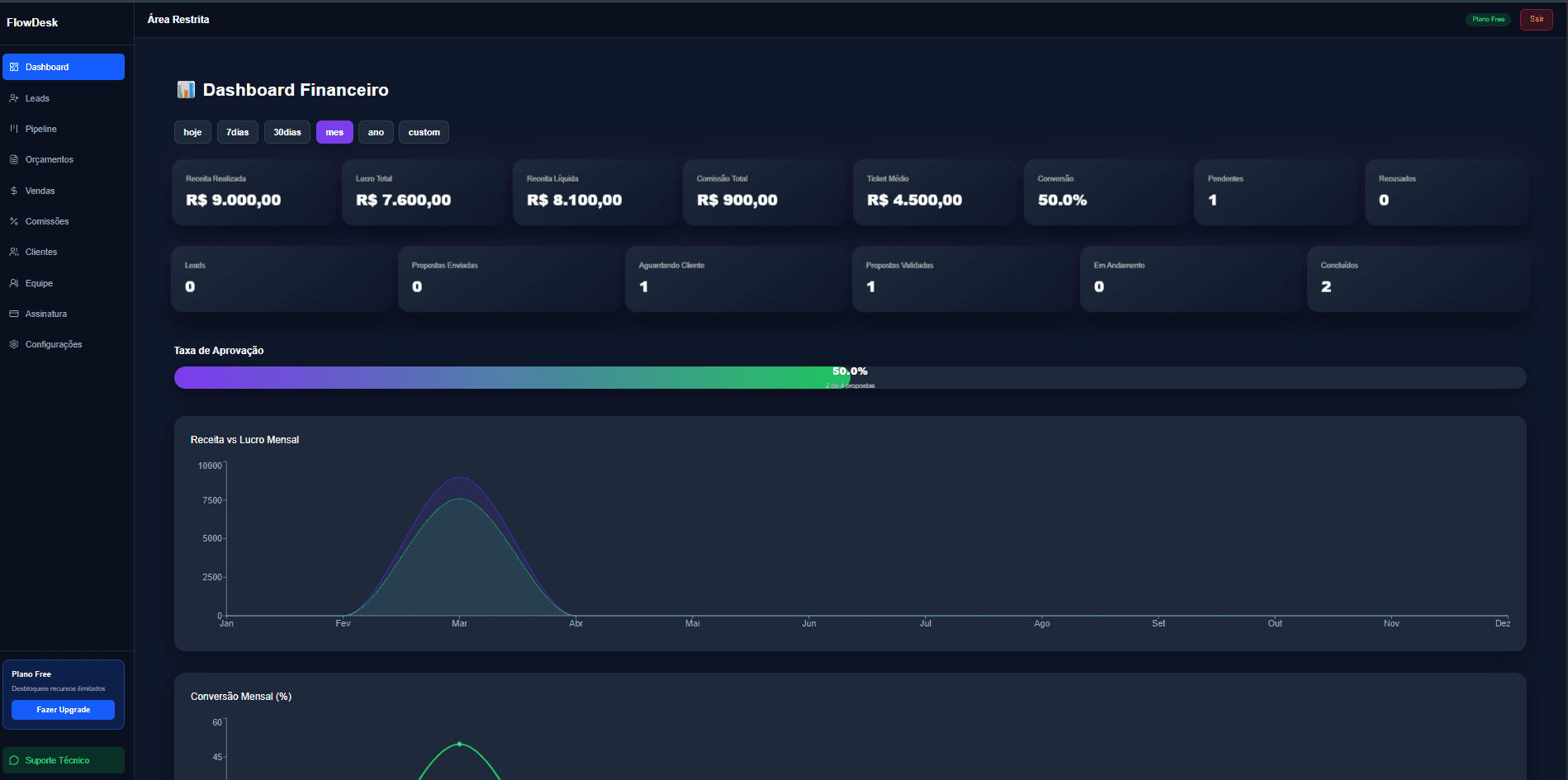Switch the period filter to ano
The image size is (1568, 780).
376,132
